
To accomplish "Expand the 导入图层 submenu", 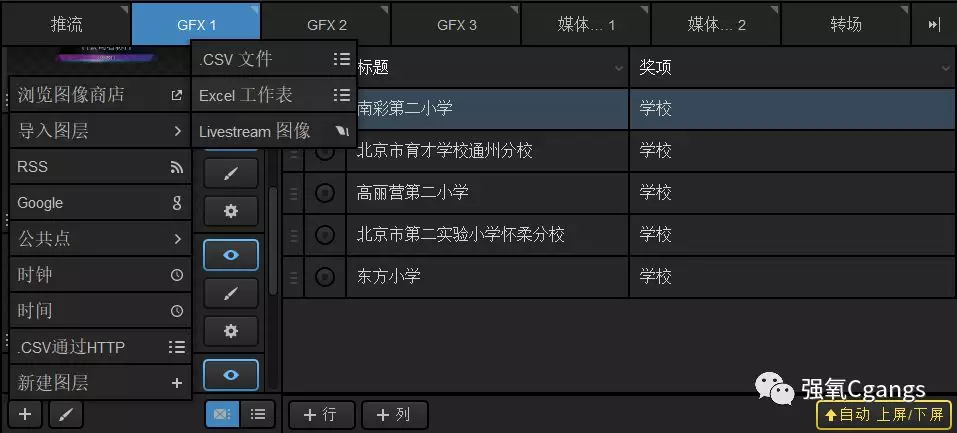I will [x=100, y=130].
